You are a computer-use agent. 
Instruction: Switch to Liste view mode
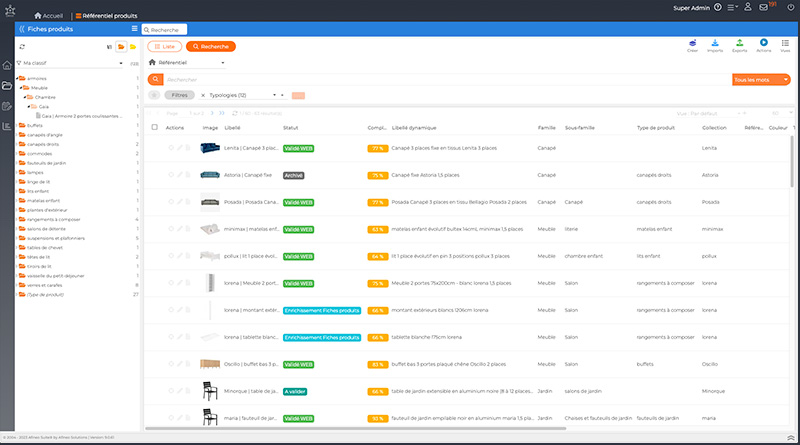pyautogui.click(x=165, y=46)
